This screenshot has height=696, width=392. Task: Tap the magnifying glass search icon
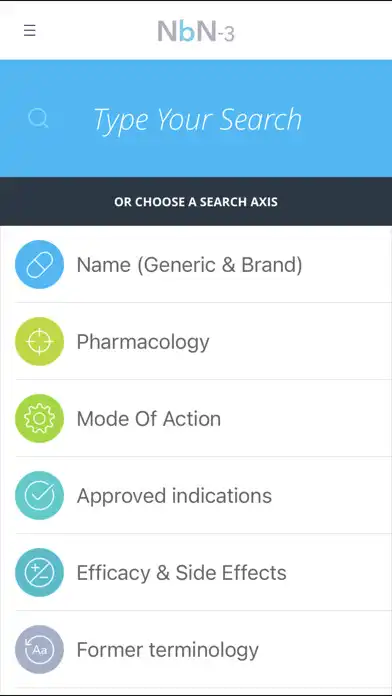tap(38, 119)
